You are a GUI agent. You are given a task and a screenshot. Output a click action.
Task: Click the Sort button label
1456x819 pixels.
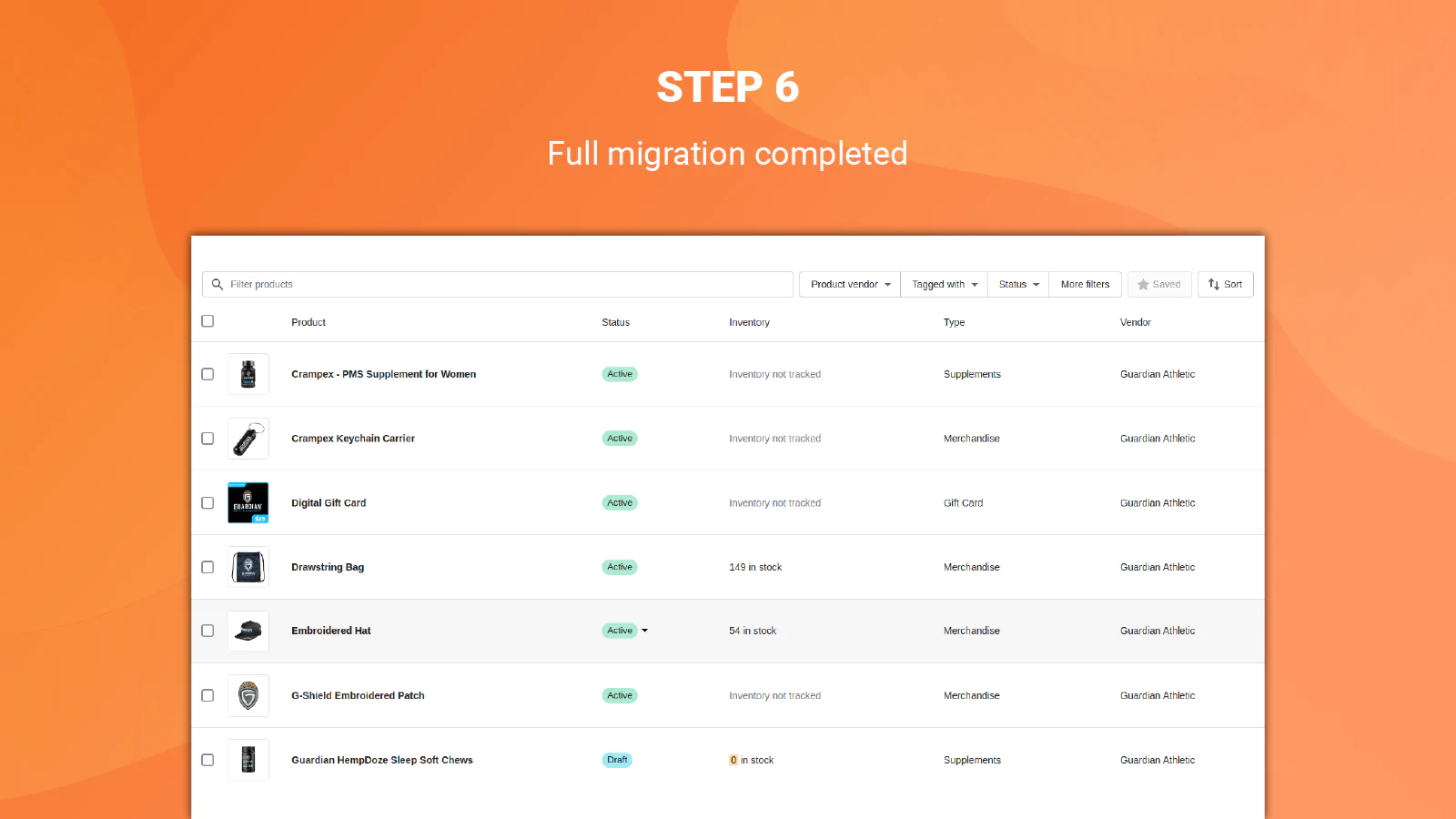(1233, 285)
